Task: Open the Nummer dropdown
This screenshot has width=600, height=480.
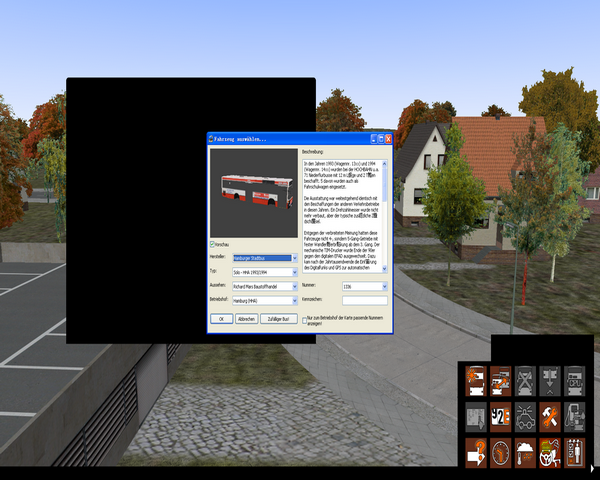Action: tap(385, 286)
